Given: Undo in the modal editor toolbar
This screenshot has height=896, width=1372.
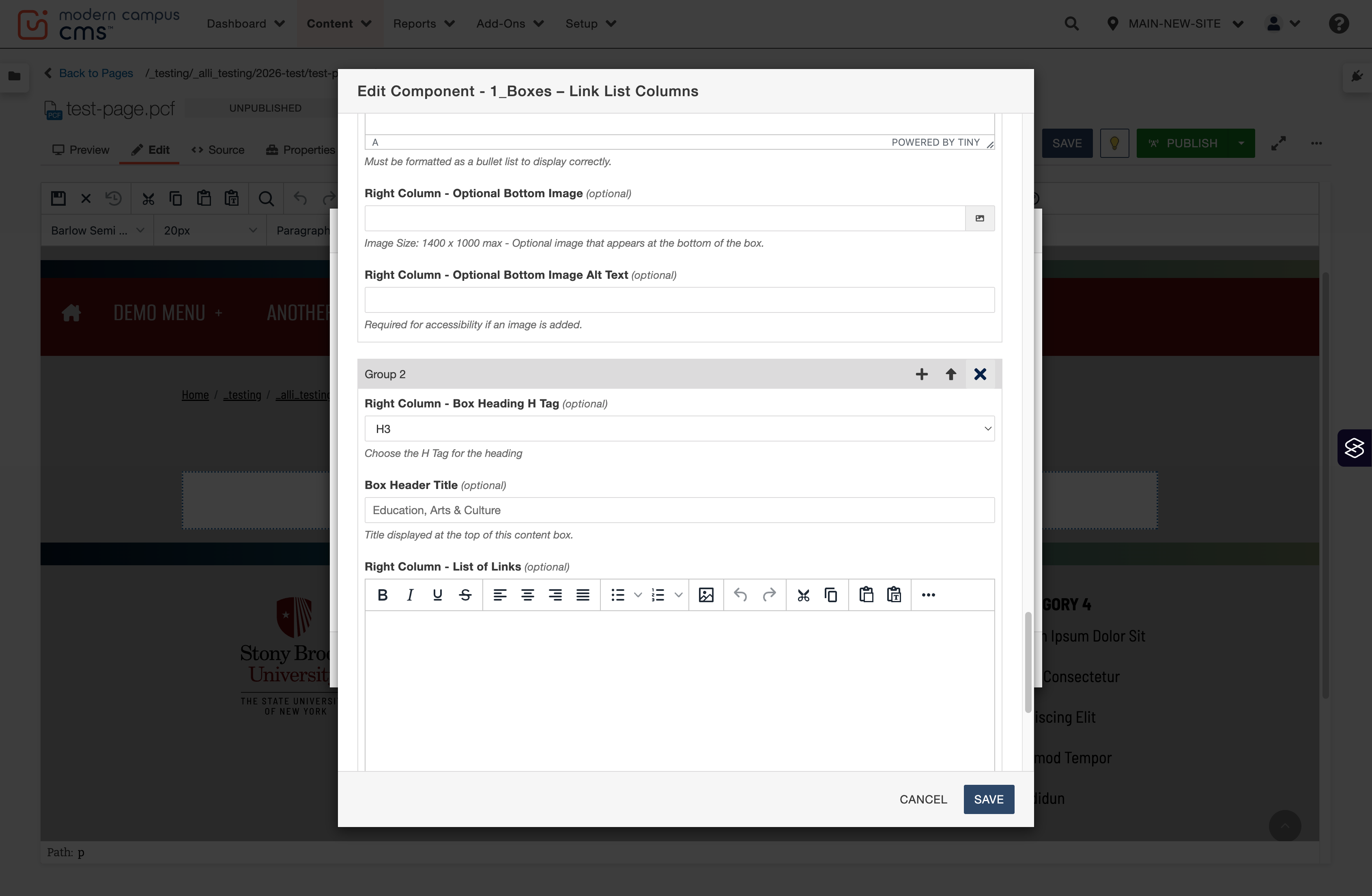Looking at the screenshot, I should 741,595.
